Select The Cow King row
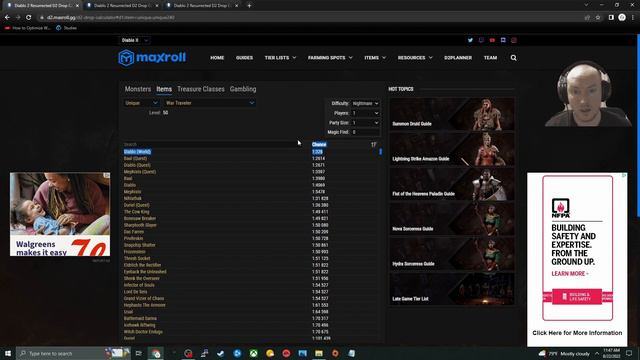Viewport: 640px width, 360px height. (x=252, y=212)
